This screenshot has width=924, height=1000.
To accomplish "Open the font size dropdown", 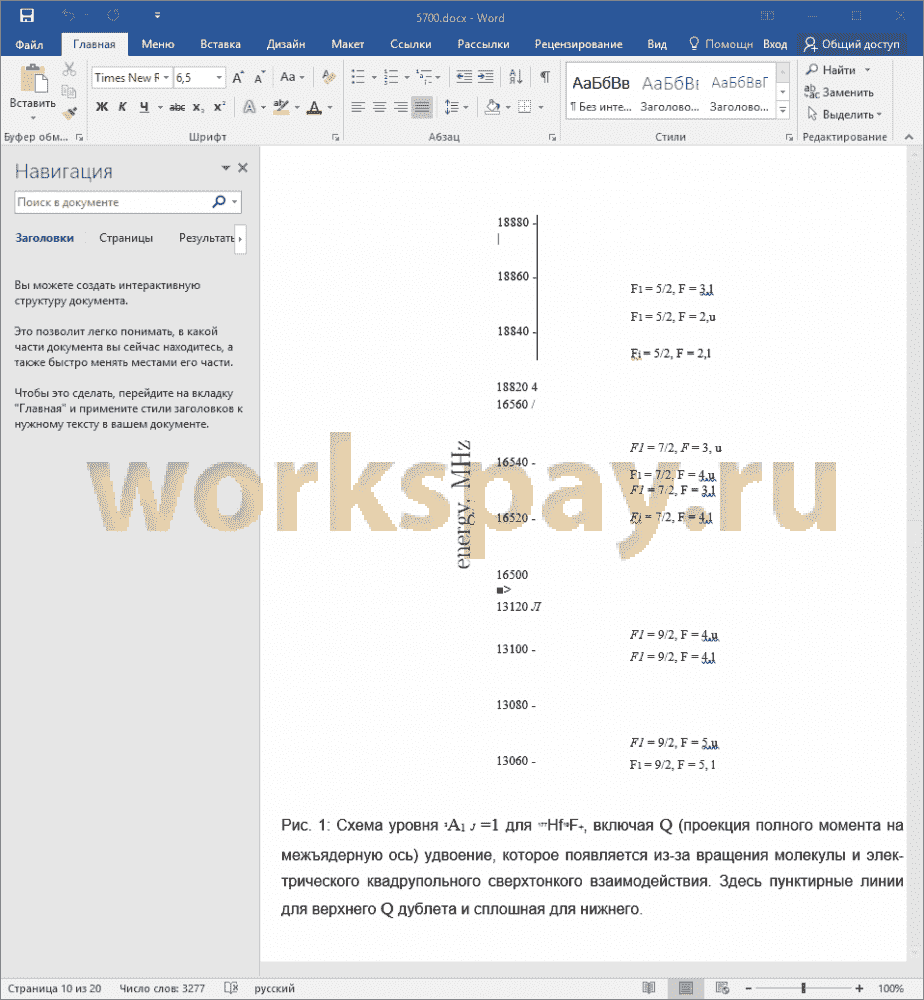I will coord(219,78).
